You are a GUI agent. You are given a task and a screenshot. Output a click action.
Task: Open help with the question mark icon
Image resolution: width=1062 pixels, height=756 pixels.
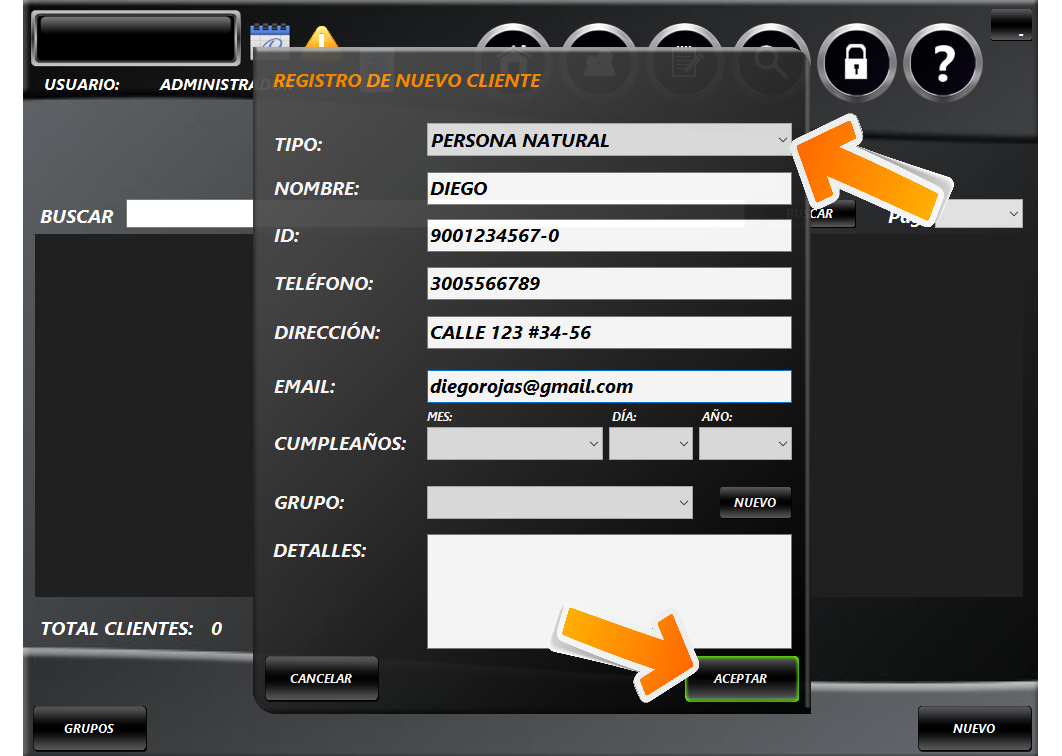[942, 63]
